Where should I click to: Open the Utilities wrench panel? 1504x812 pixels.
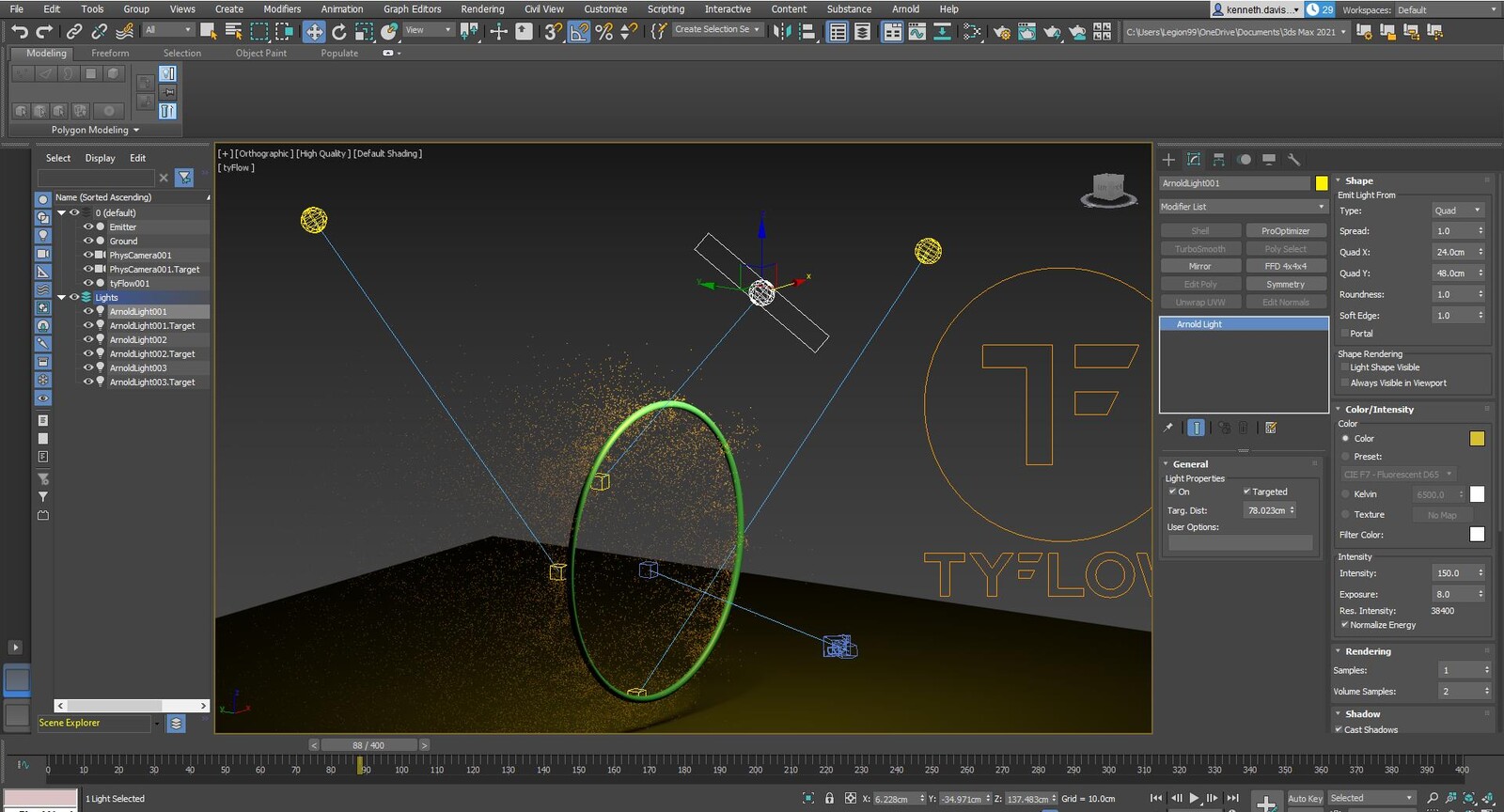point(1293,160)
